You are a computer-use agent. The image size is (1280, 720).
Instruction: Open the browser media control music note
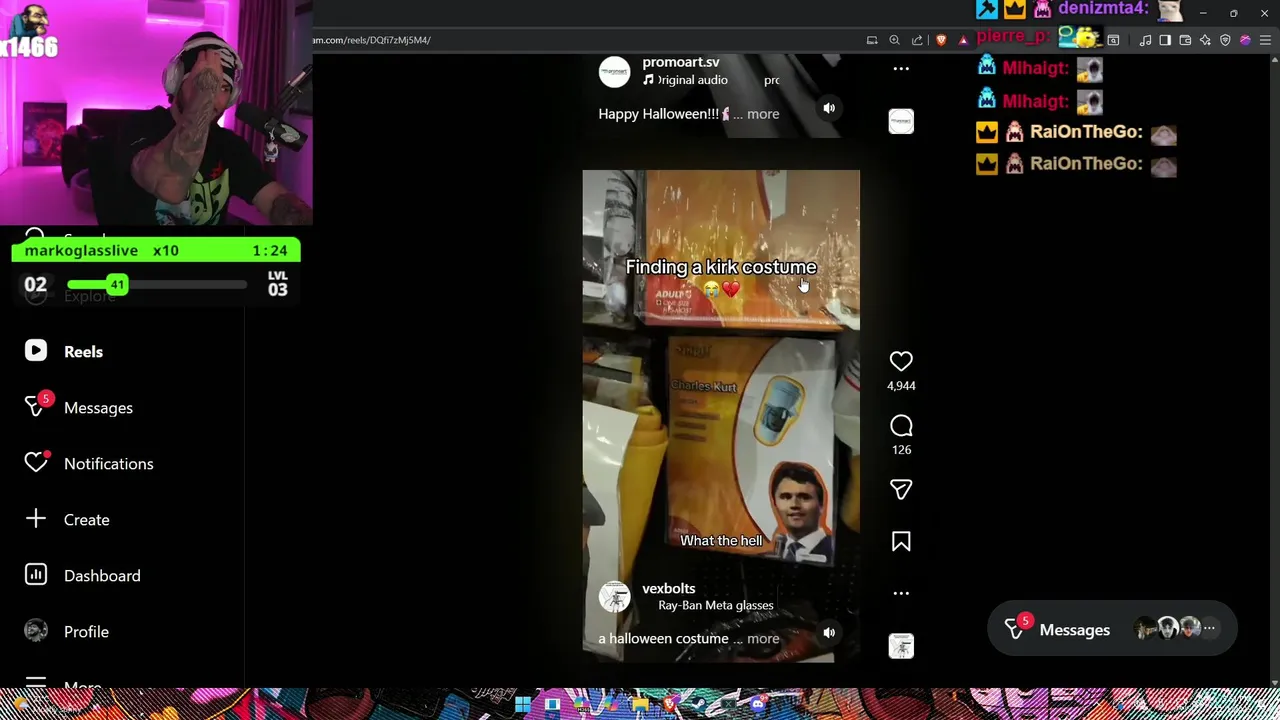[1146, 40]
